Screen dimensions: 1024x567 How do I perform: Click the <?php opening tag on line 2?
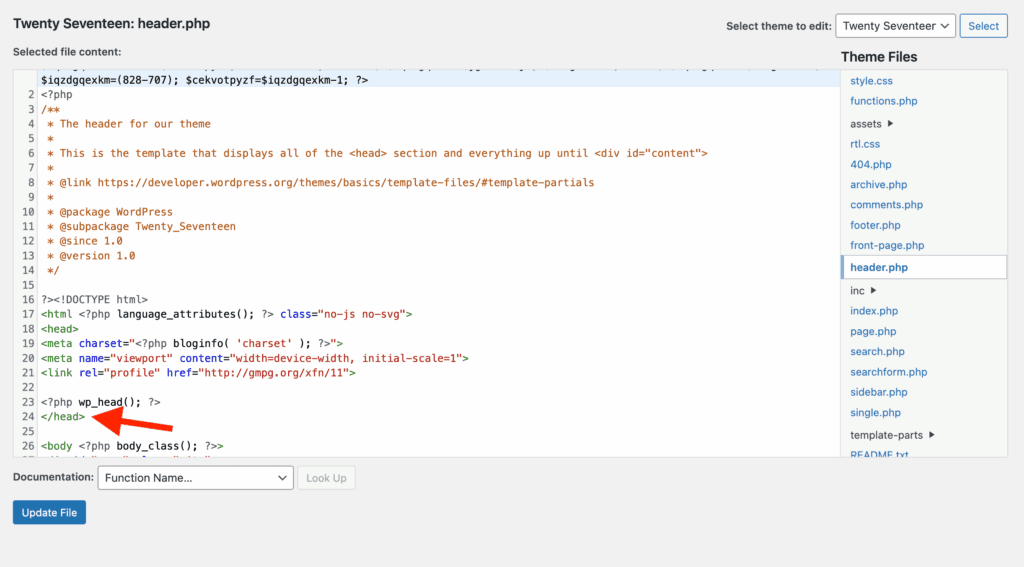(57, 95)
